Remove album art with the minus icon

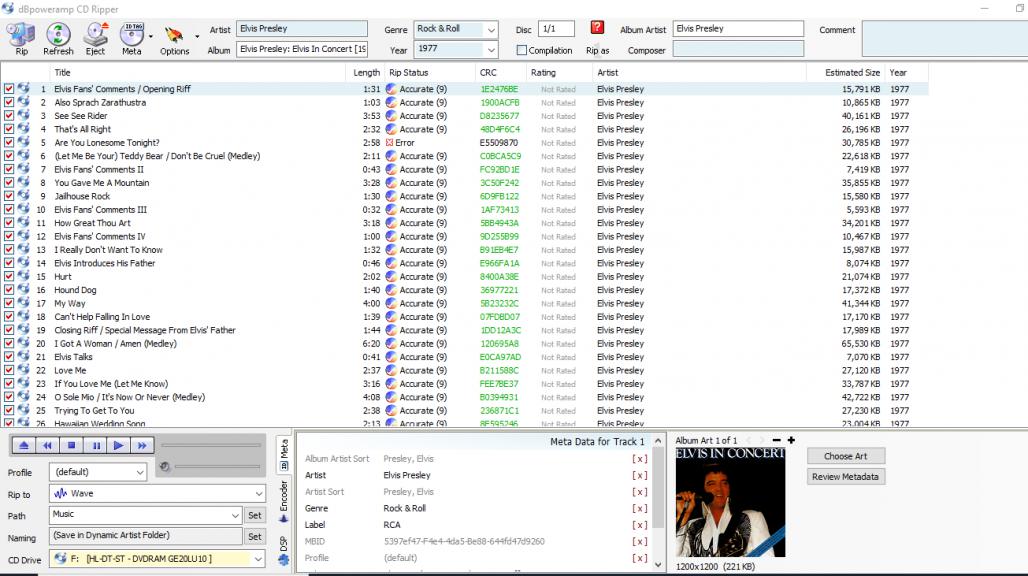point(776,440)
